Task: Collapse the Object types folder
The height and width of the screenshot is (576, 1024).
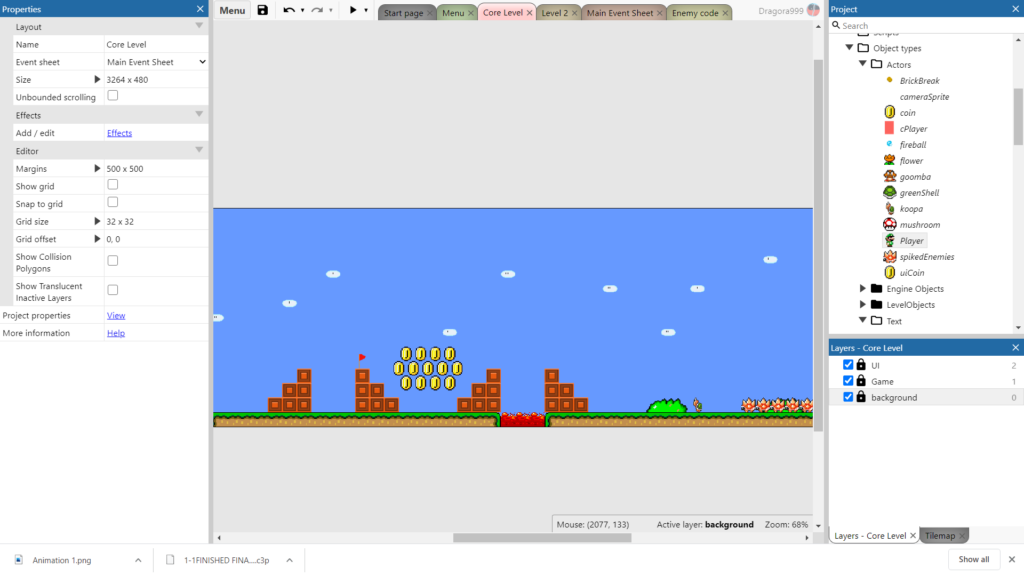Action: pos(850,48)
